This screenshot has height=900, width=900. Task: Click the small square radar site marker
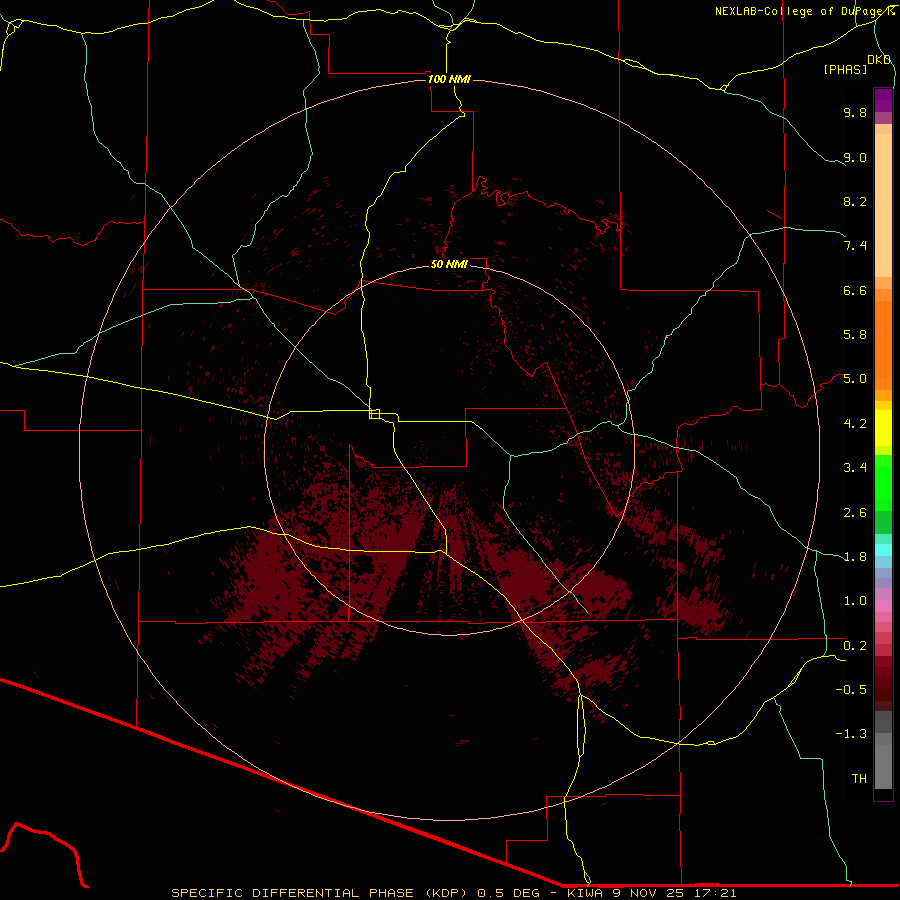point(375,414)
